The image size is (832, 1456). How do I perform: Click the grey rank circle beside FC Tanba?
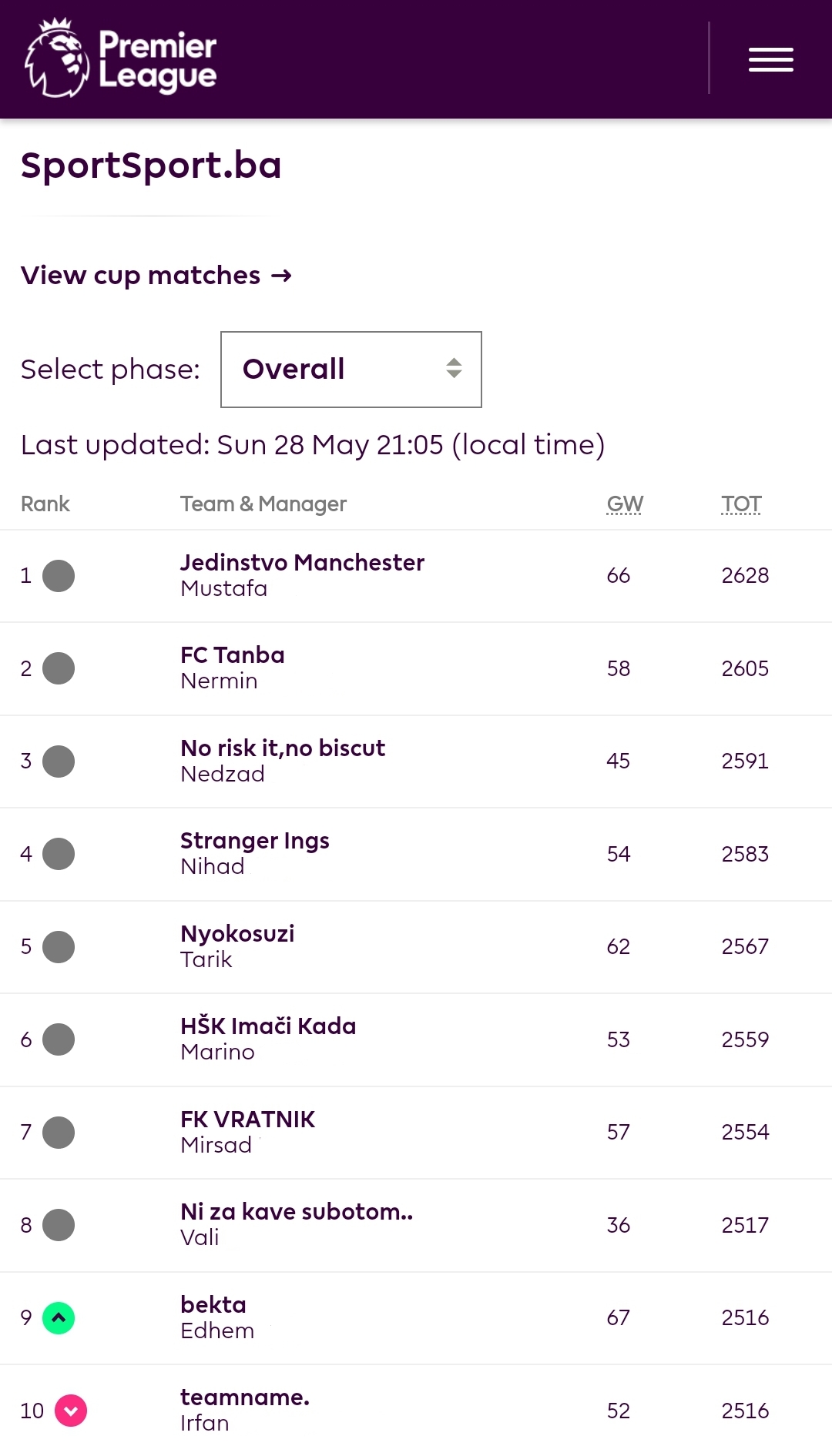pos(59,668)
